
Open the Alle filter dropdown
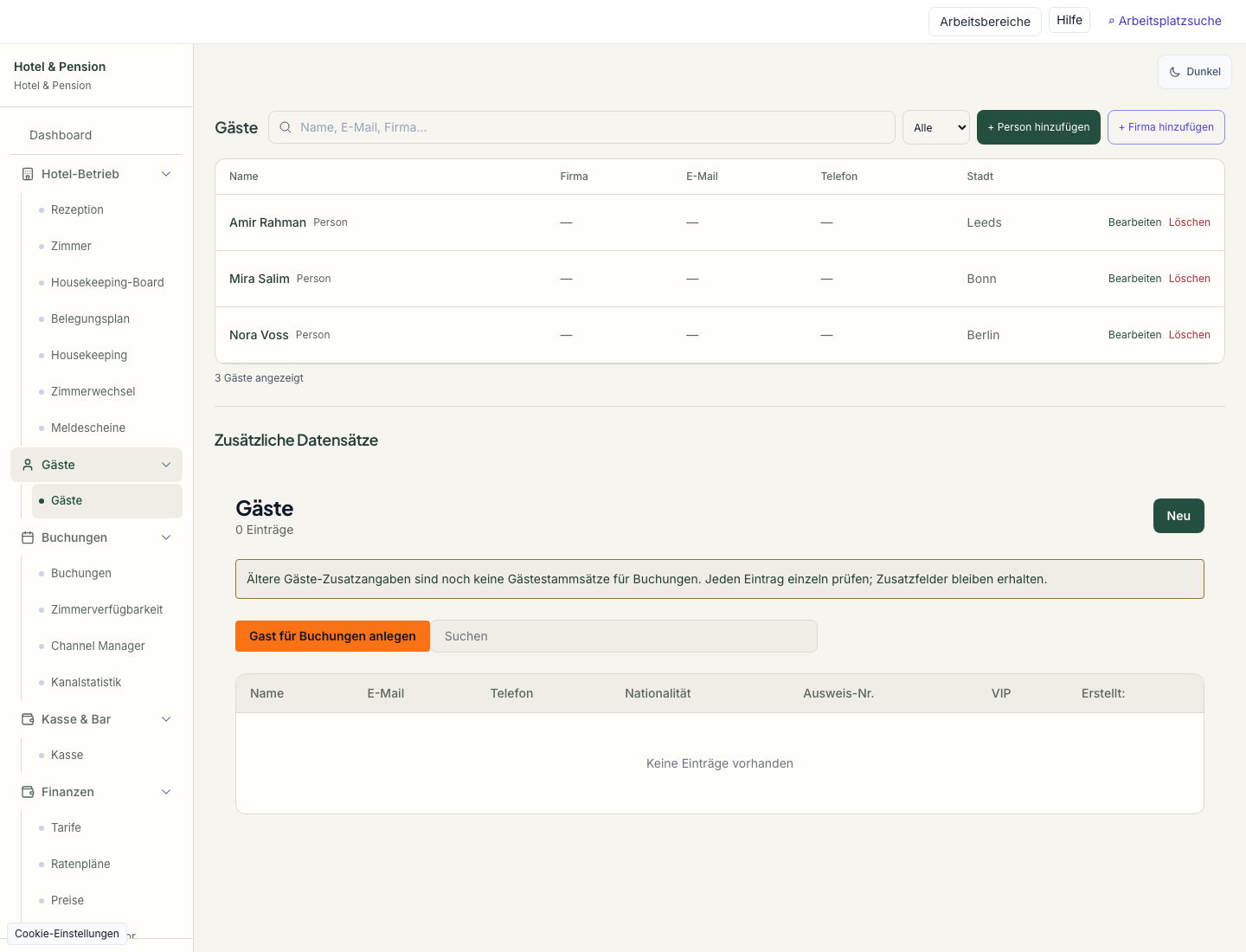coord(936,127)
